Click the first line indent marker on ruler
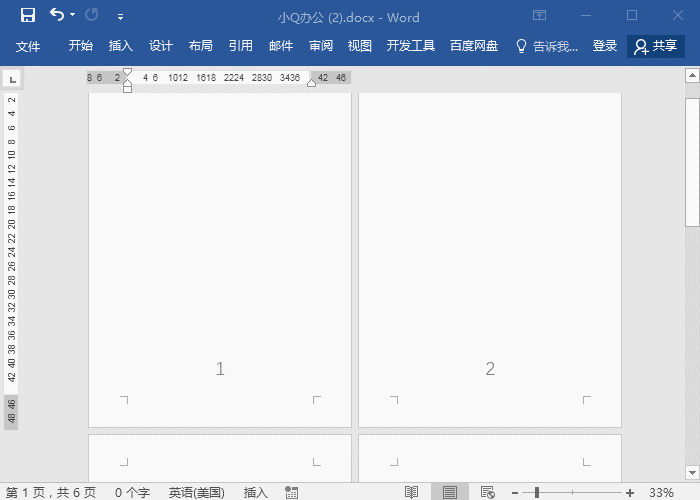The width and height of the screenshot is (700, 500). tap(127, 72)
